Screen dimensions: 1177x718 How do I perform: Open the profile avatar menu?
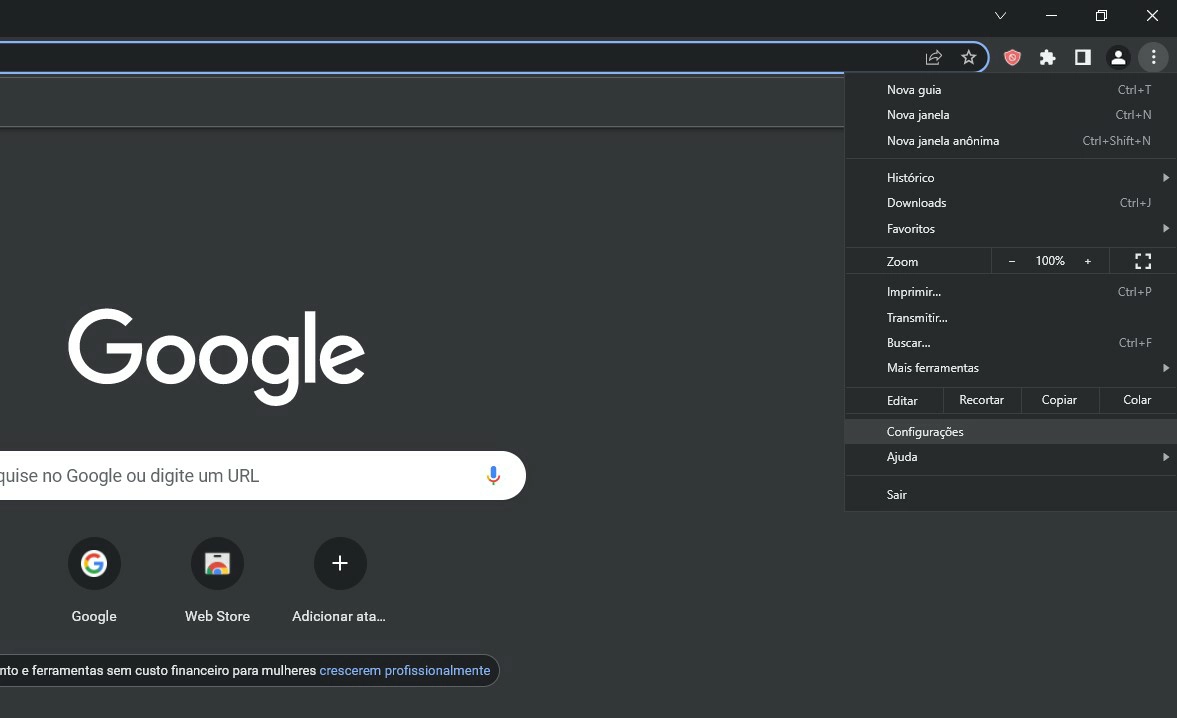(x=1118, y=57)
